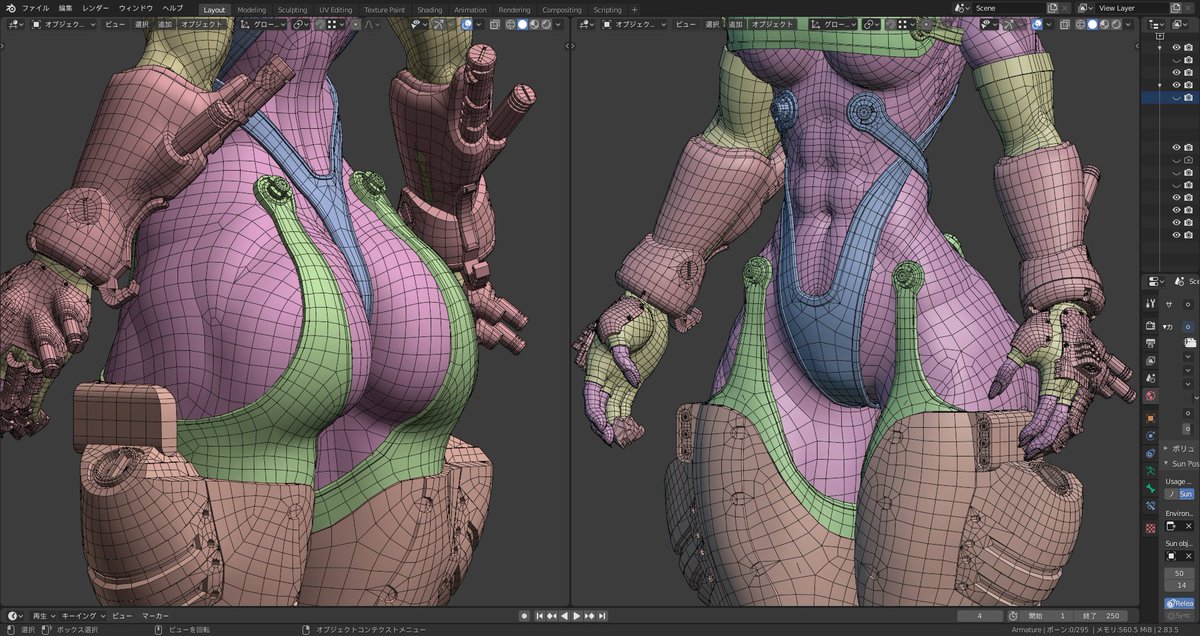Open transform orientation dropdown in right viewport

tap(832, 24)
